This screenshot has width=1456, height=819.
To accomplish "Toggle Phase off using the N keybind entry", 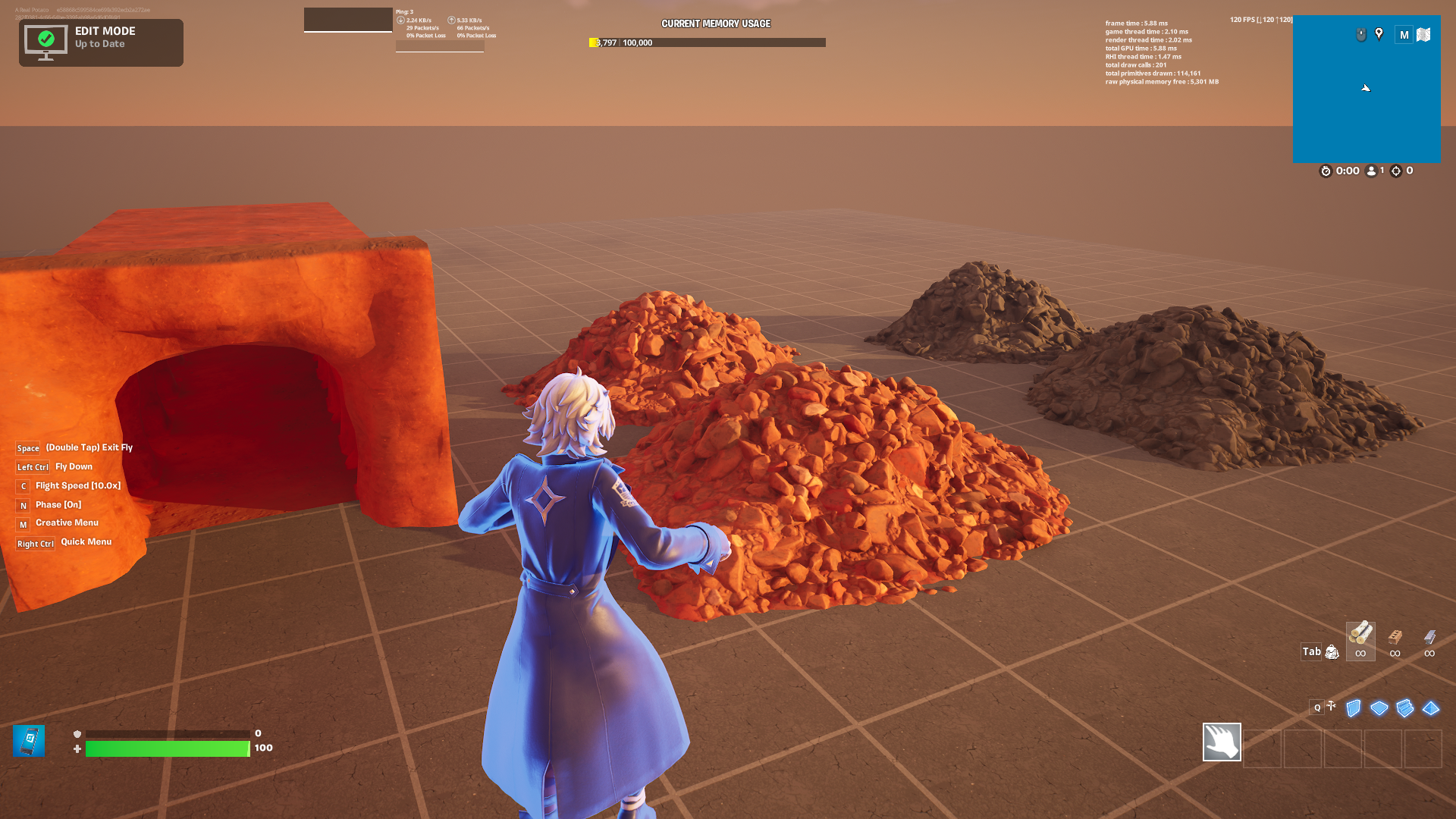I will [x=23, y=504].
